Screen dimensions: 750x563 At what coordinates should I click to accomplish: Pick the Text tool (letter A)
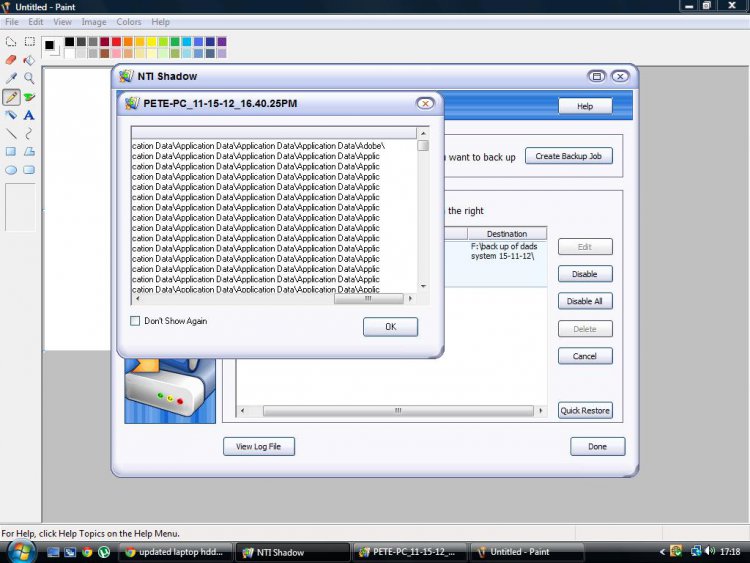pos(30,115)
